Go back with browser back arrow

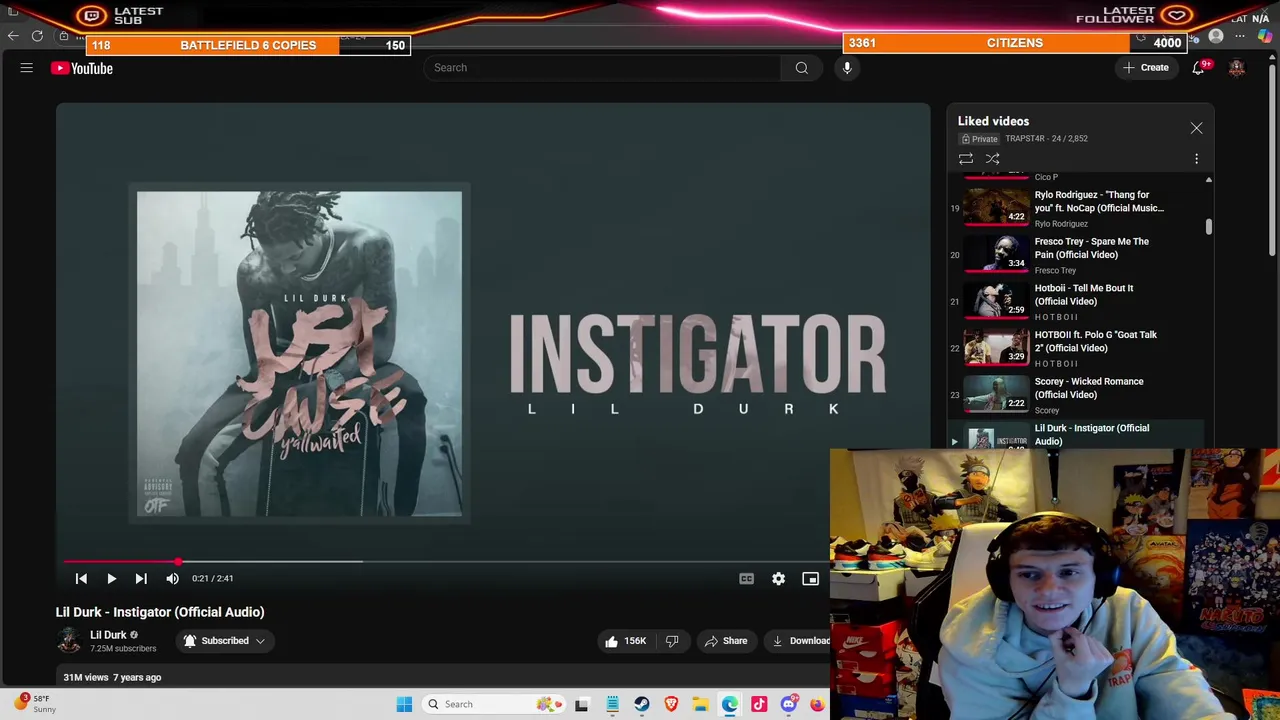pyautogui.click(x=13, y=36)
